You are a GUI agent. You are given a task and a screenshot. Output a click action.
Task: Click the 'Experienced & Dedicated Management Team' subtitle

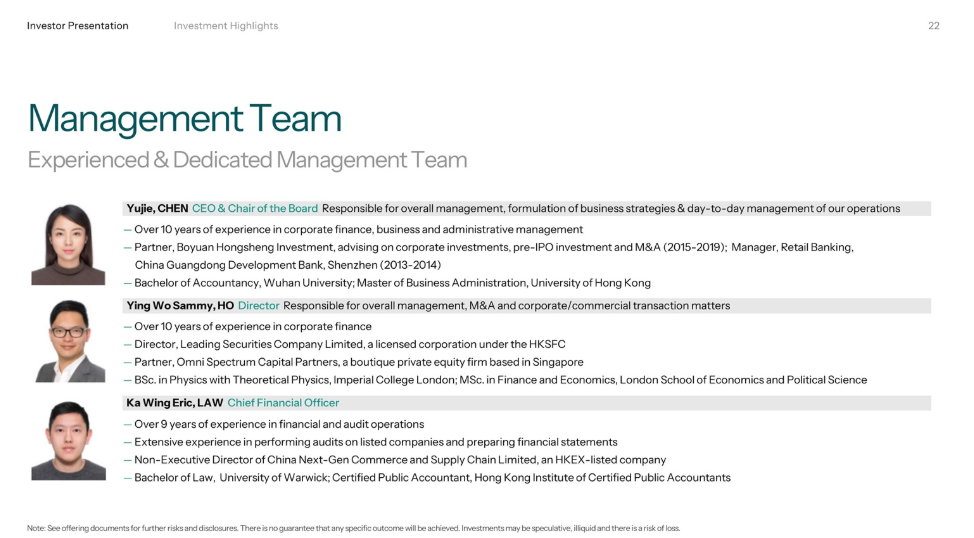click(x=247, y=160)
